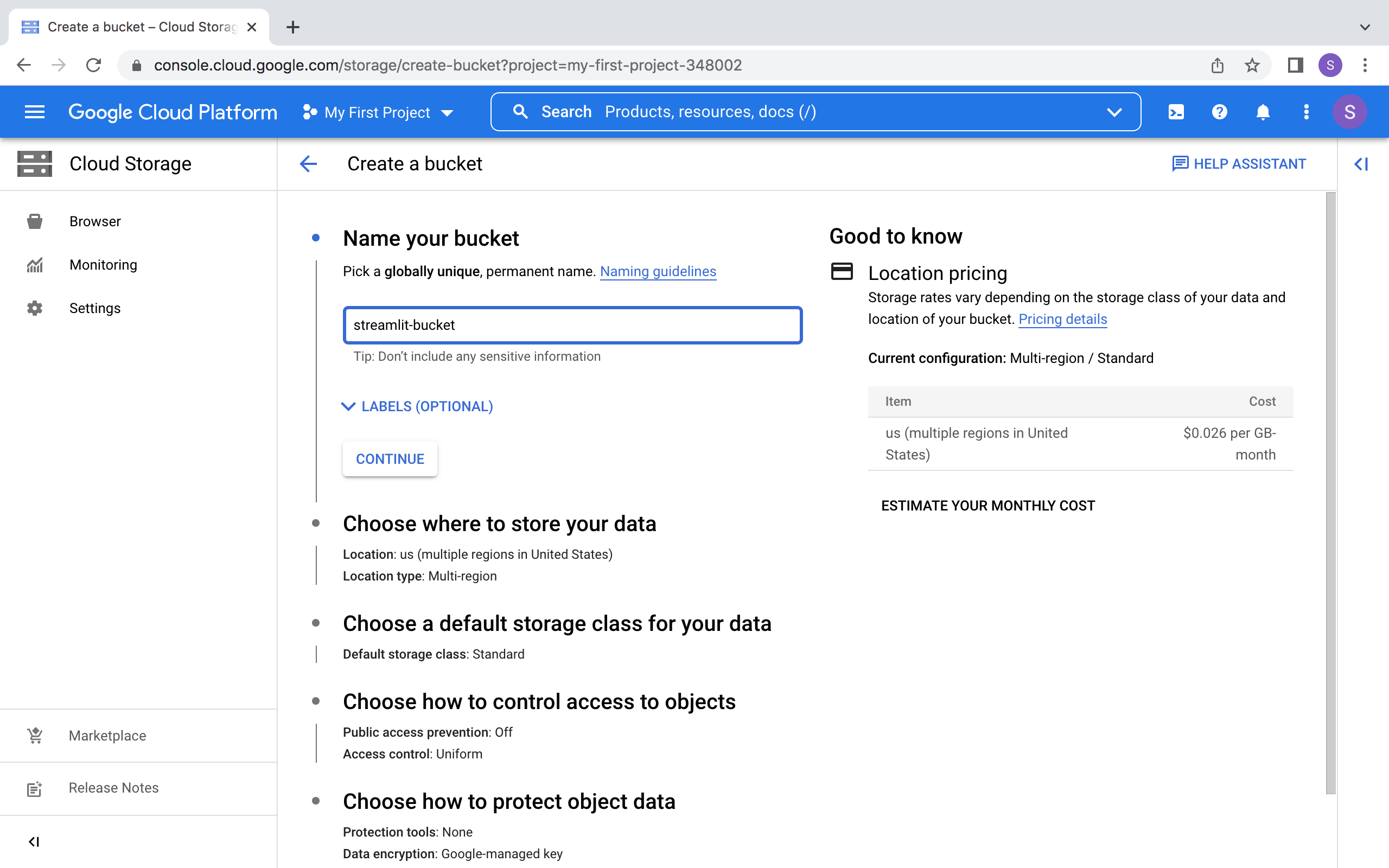Activate Cloud Shell terminal icon
1389x868 pixels.
(1175, 112)
